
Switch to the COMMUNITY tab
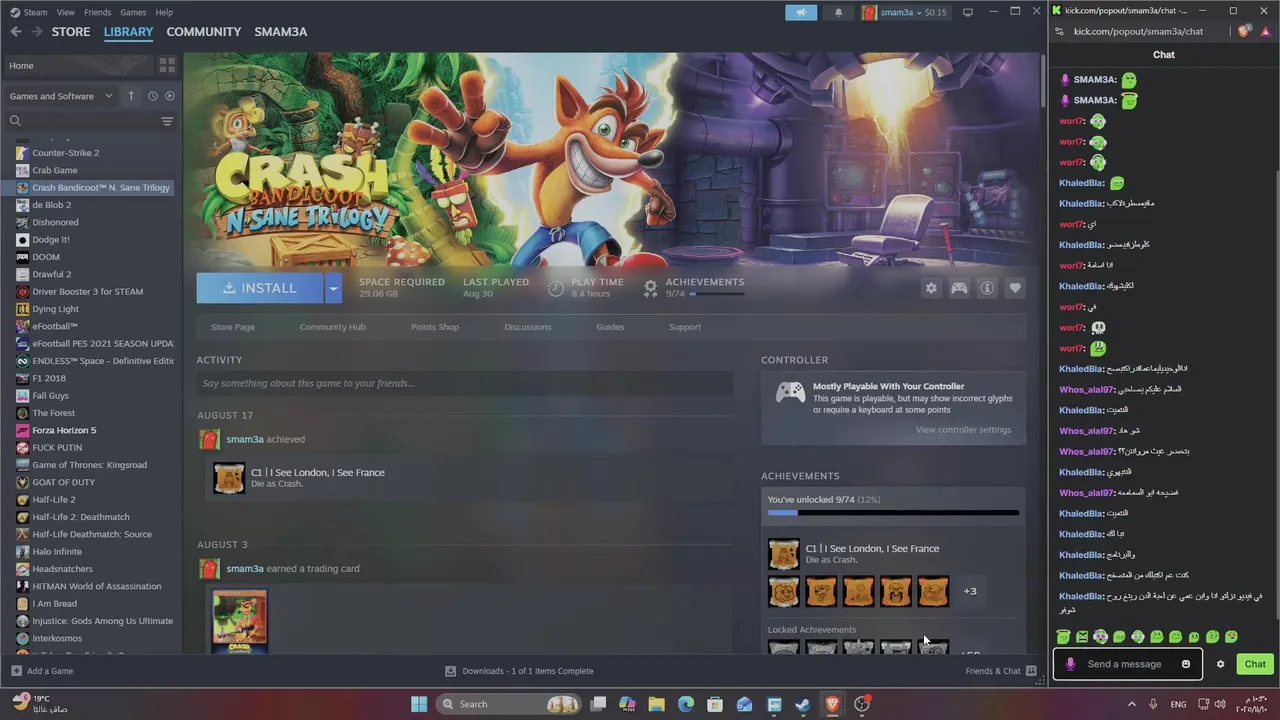204,32
